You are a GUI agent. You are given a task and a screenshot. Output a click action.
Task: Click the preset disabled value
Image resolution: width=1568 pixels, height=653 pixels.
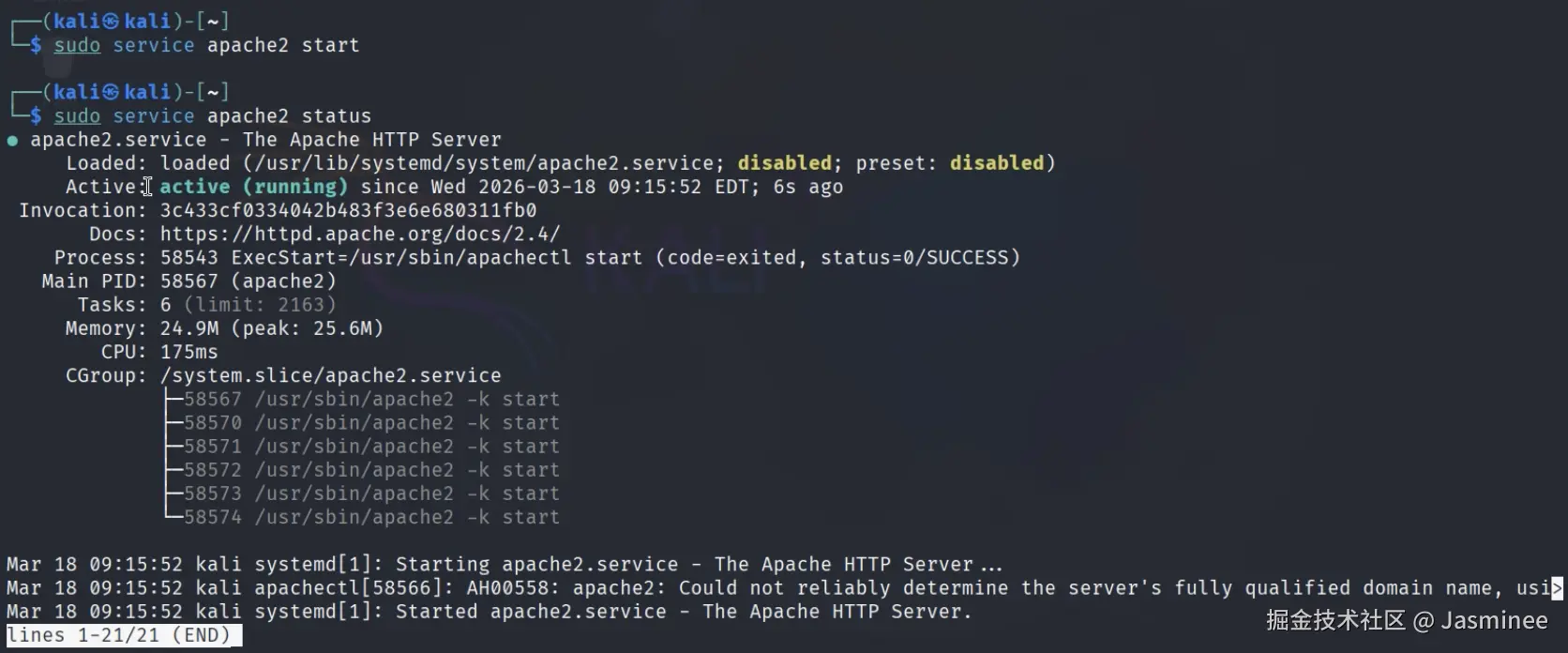click(996, 163)
